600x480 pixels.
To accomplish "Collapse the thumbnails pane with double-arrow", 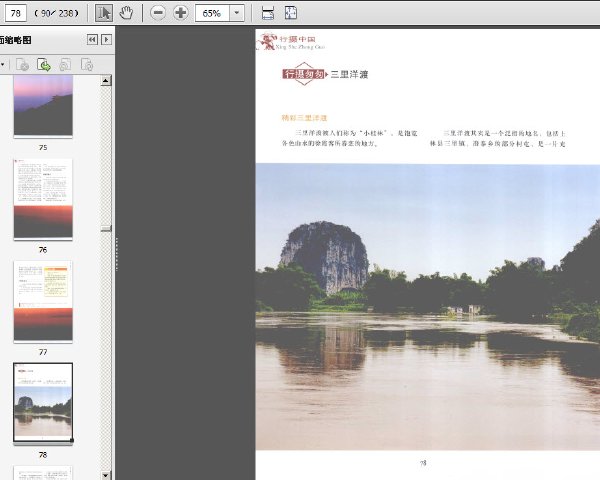I will pos(92,40).
